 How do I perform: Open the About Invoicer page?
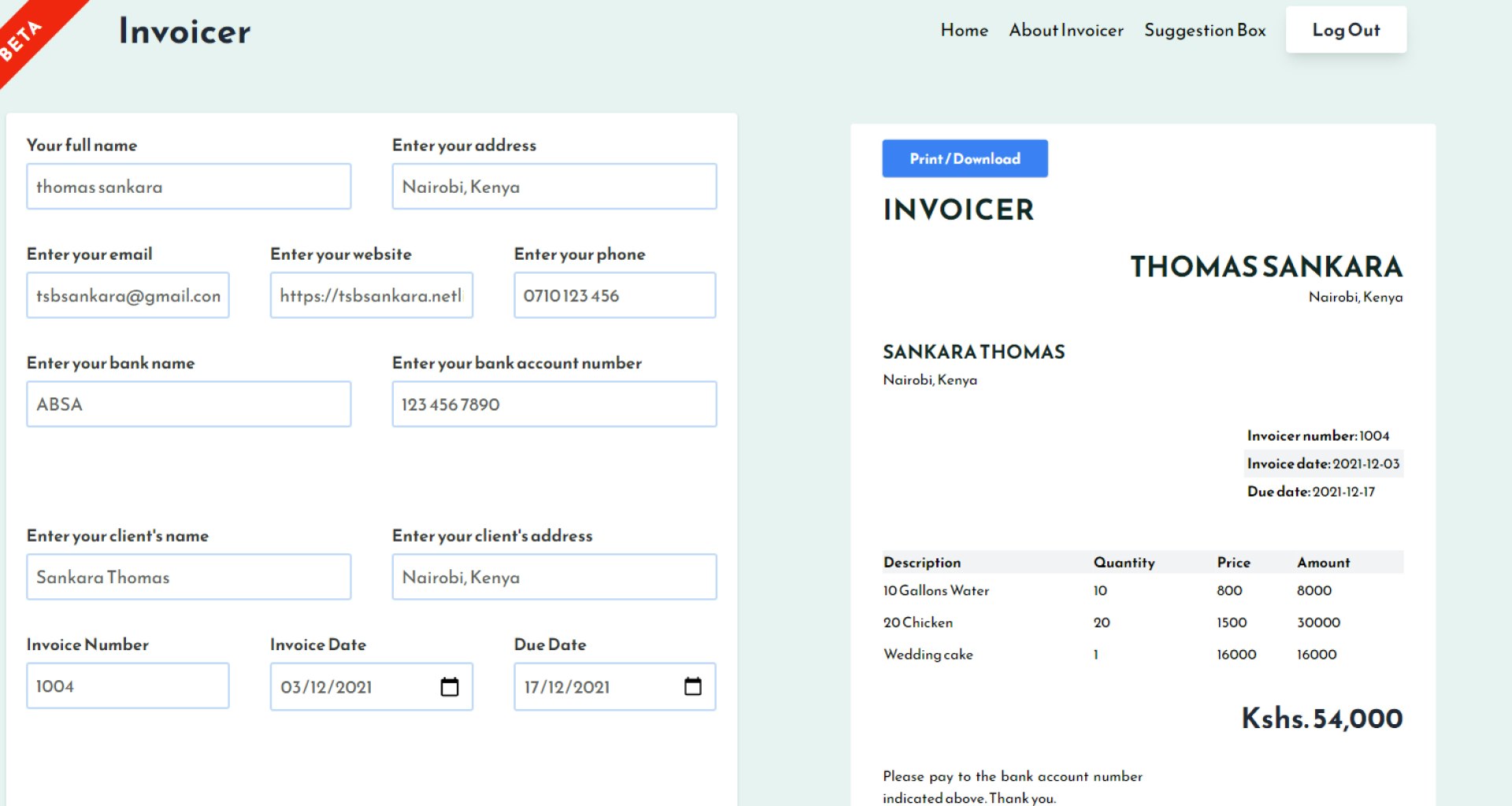[1066, 31]
